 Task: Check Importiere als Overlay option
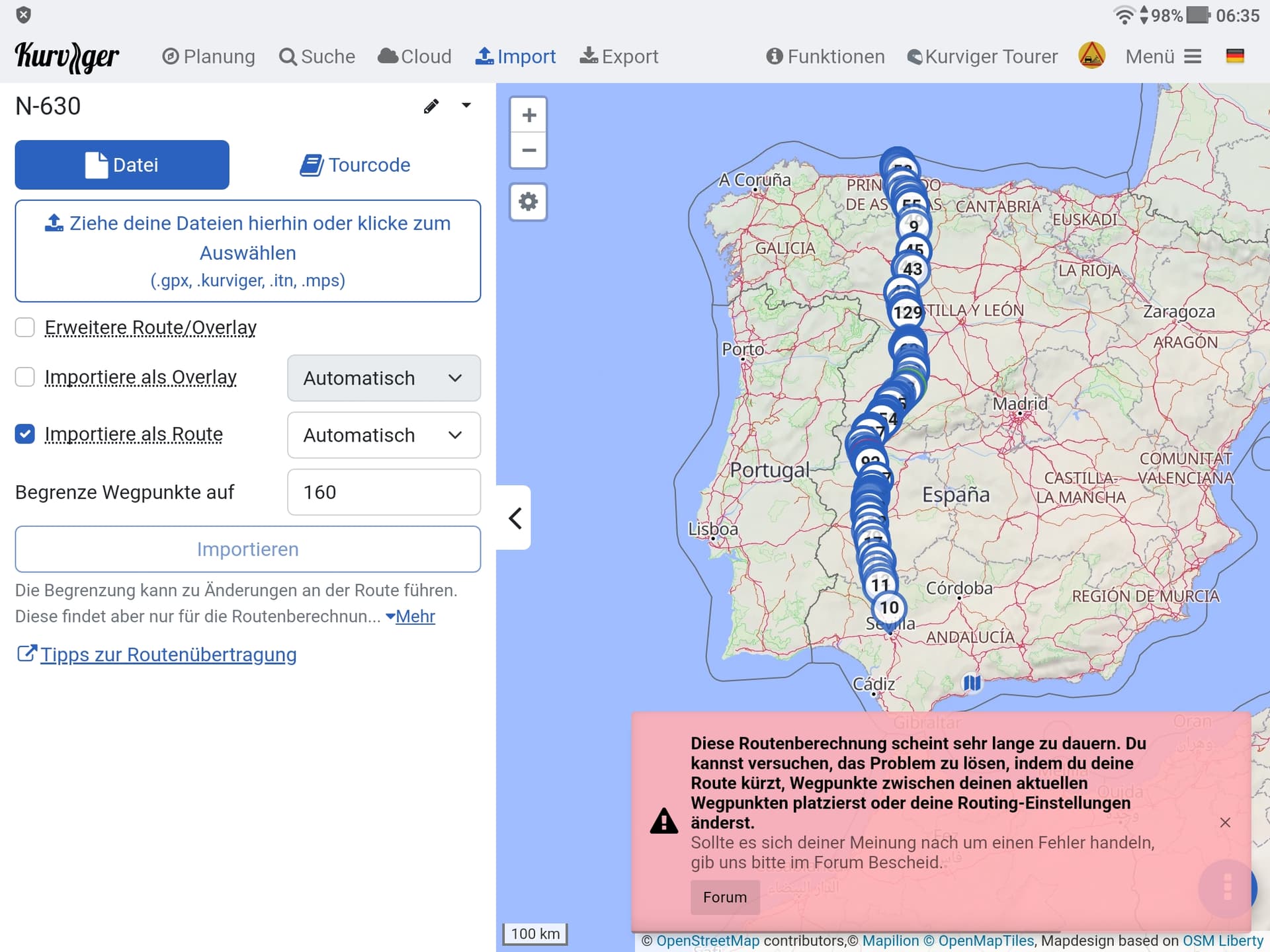pos(25,377)
